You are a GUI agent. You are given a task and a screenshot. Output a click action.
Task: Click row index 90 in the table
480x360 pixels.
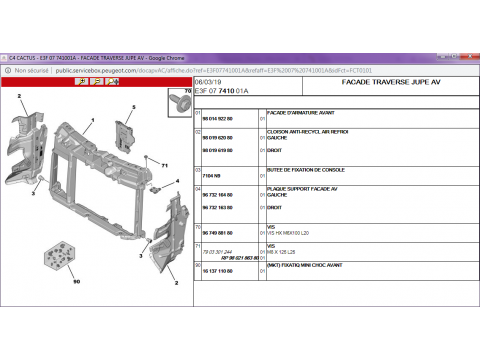(x=198, y=265)
